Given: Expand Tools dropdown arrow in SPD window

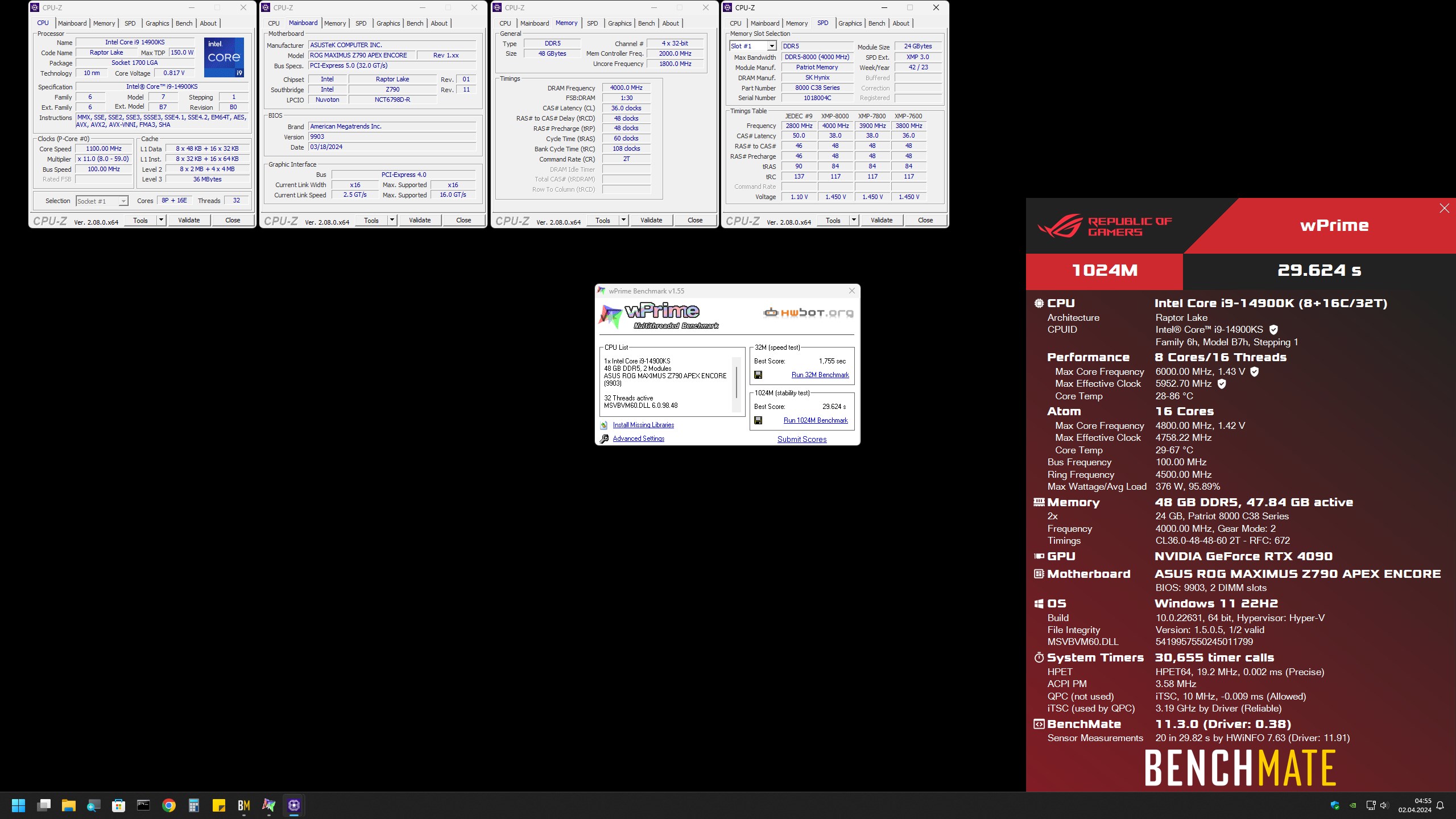Looking at the screenshot, I should click(854, 220).
